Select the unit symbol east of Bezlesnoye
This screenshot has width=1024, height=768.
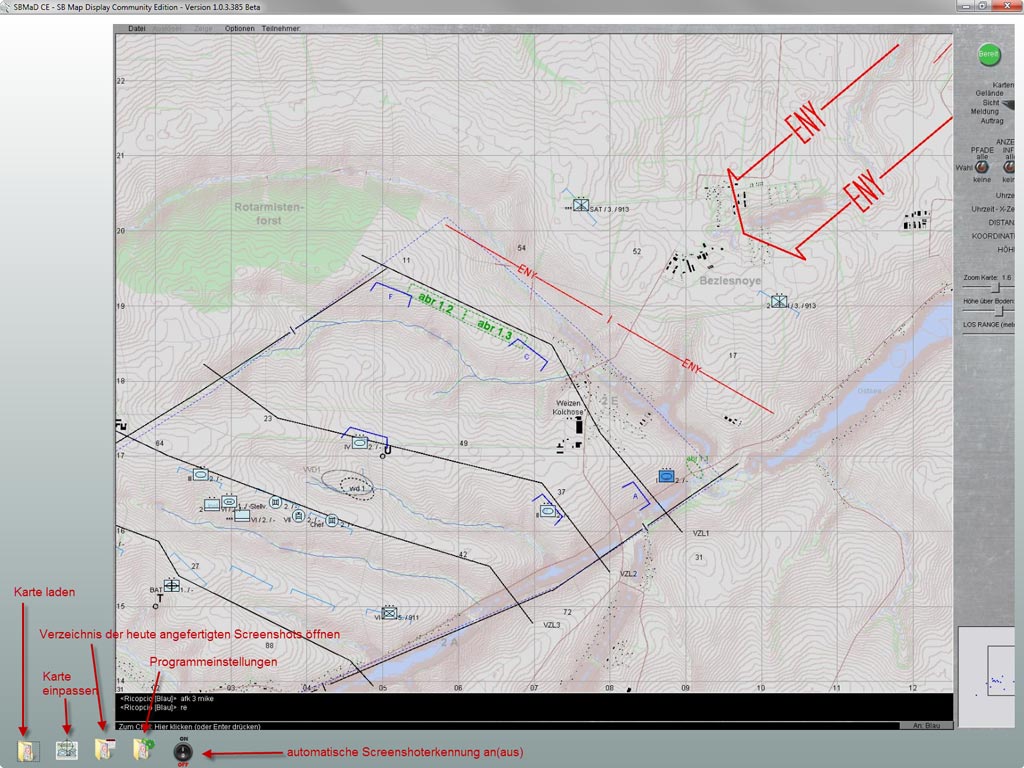point(778,301)
